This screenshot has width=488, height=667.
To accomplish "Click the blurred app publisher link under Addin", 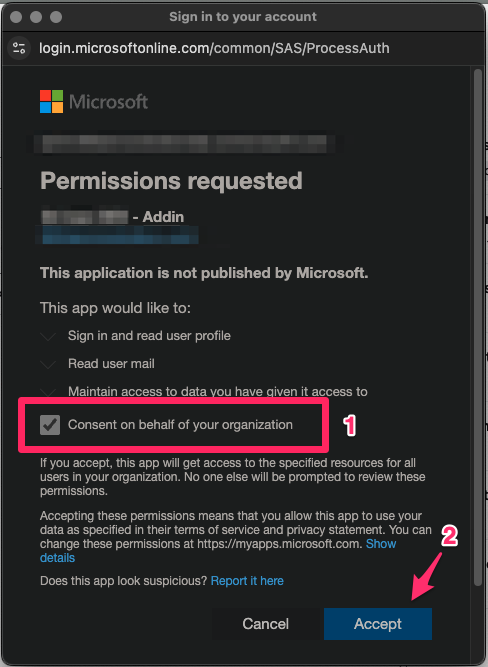I will [118, 235].
